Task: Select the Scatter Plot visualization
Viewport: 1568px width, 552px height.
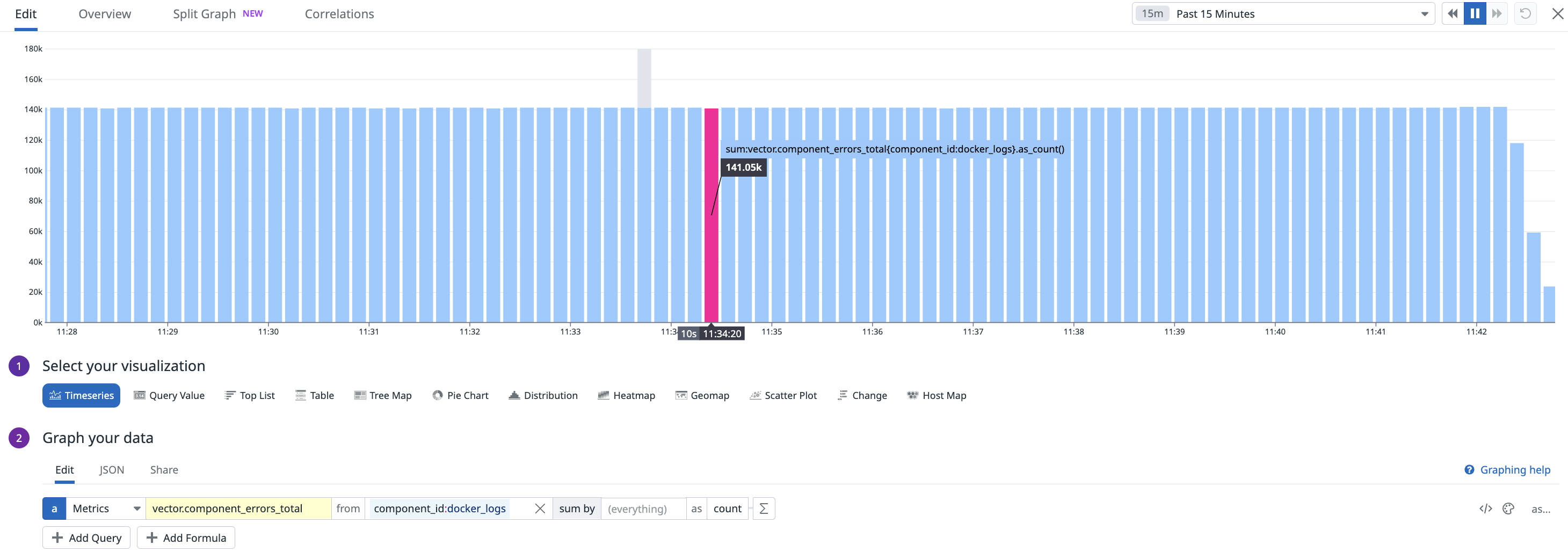Action: tap(783, 395)
